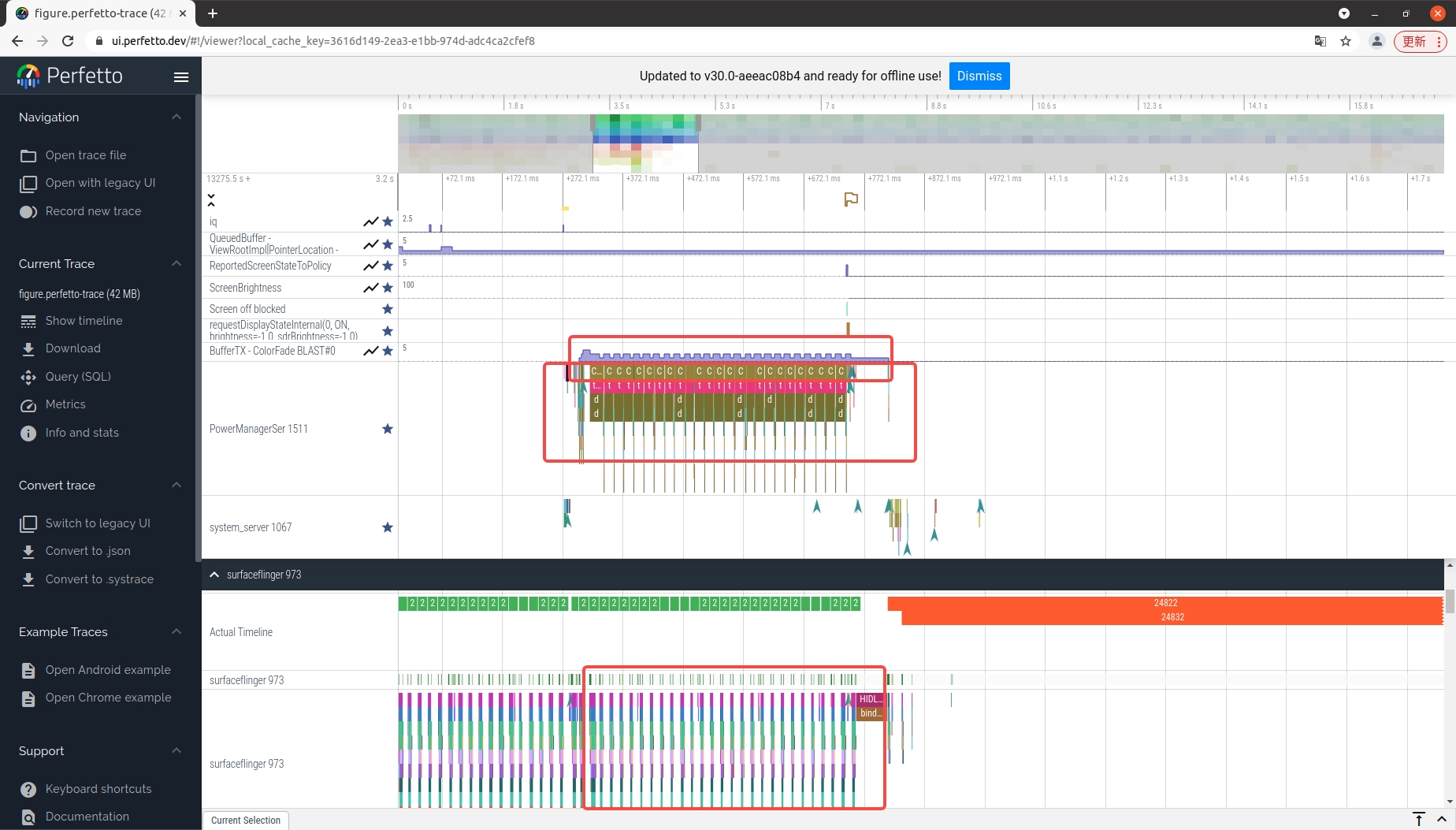Open Query (SQL) page
This screenshot has height=830, width=1456.
78,377
